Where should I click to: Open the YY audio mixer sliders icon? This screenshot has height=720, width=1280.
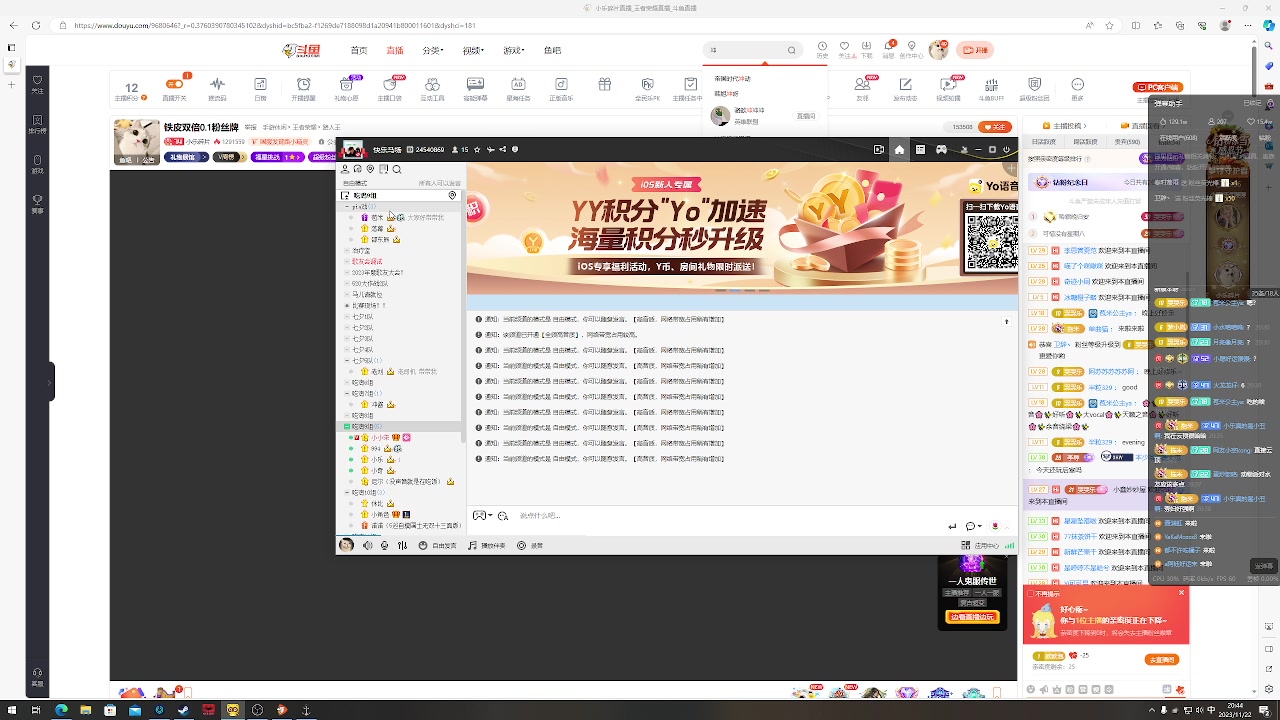pyautogui.click(x=402, y=545)
